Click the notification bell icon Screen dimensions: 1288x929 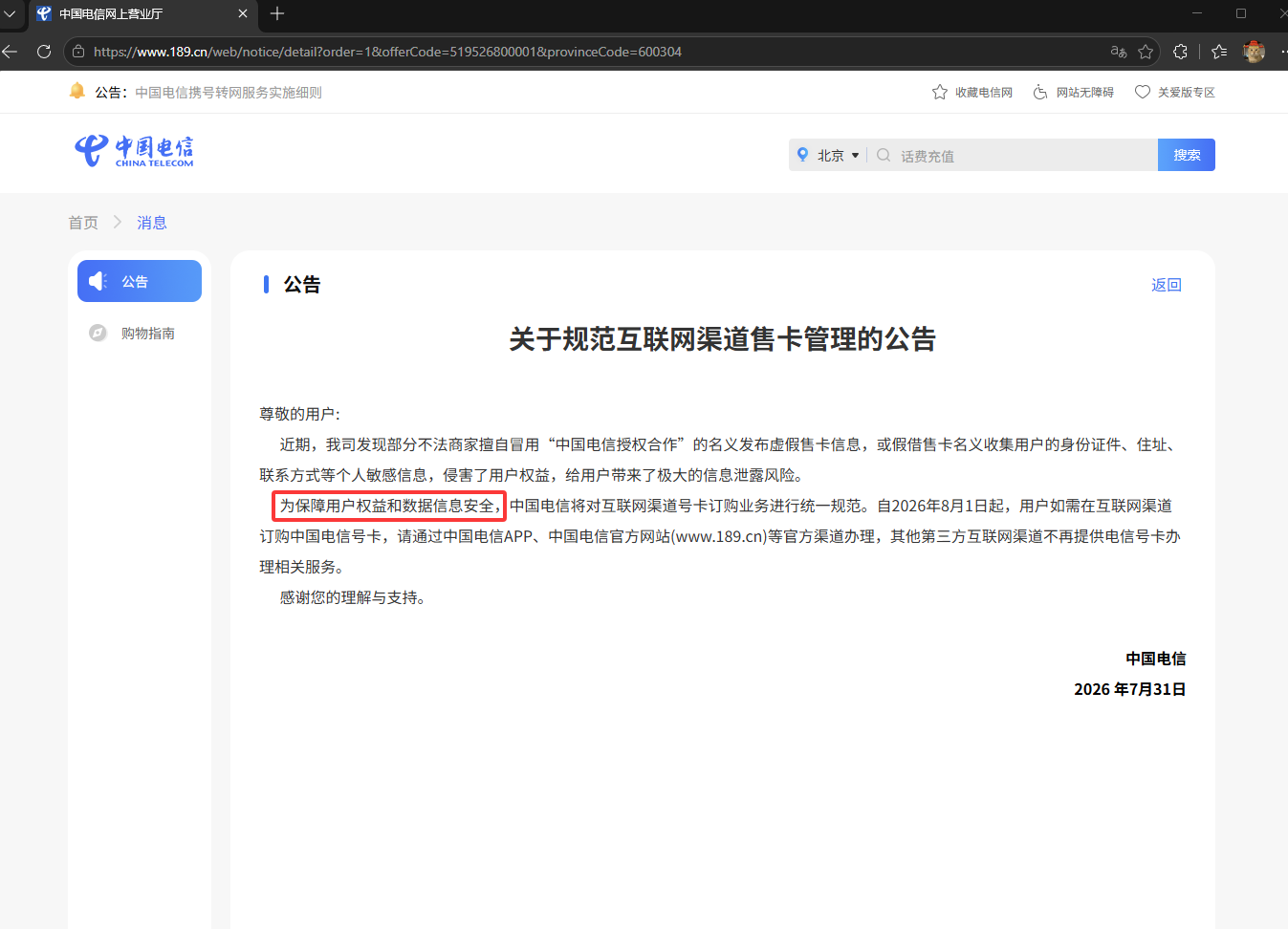(x=77, y=91)
